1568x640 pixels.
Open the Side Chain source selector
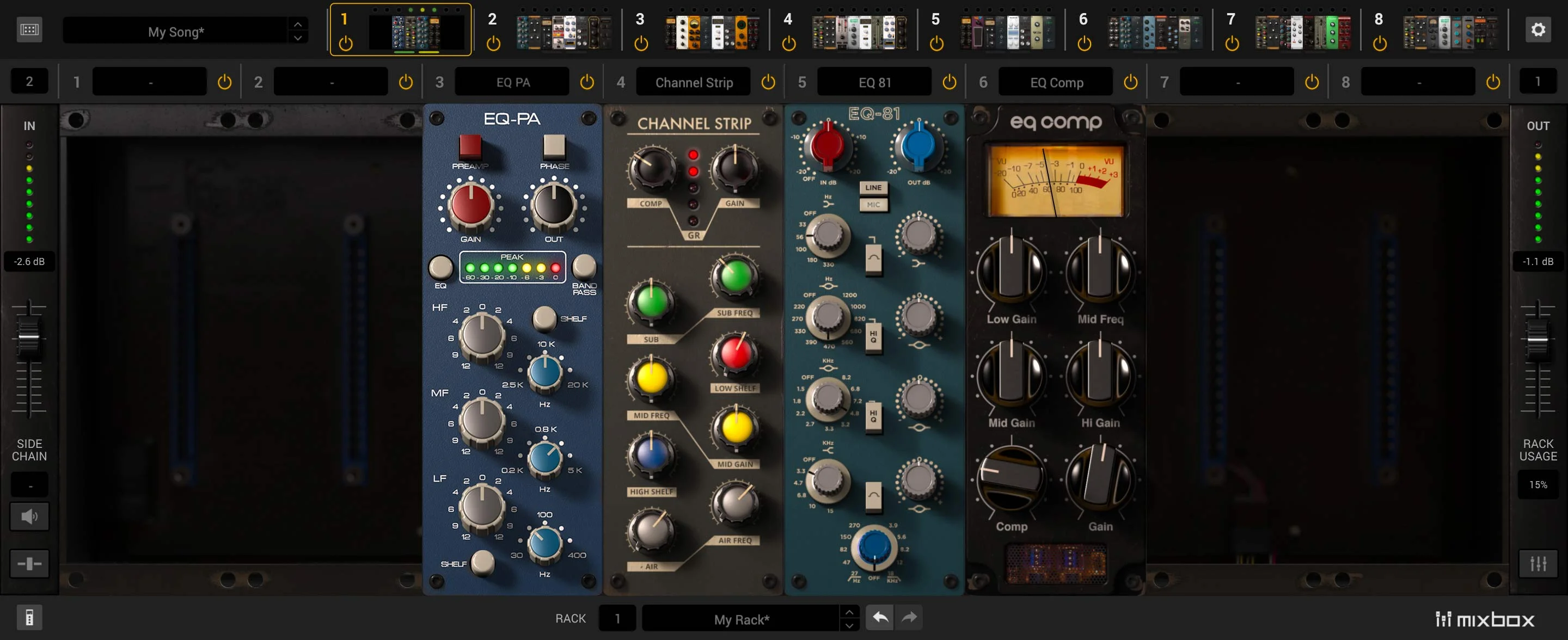(x=29, y=484)
